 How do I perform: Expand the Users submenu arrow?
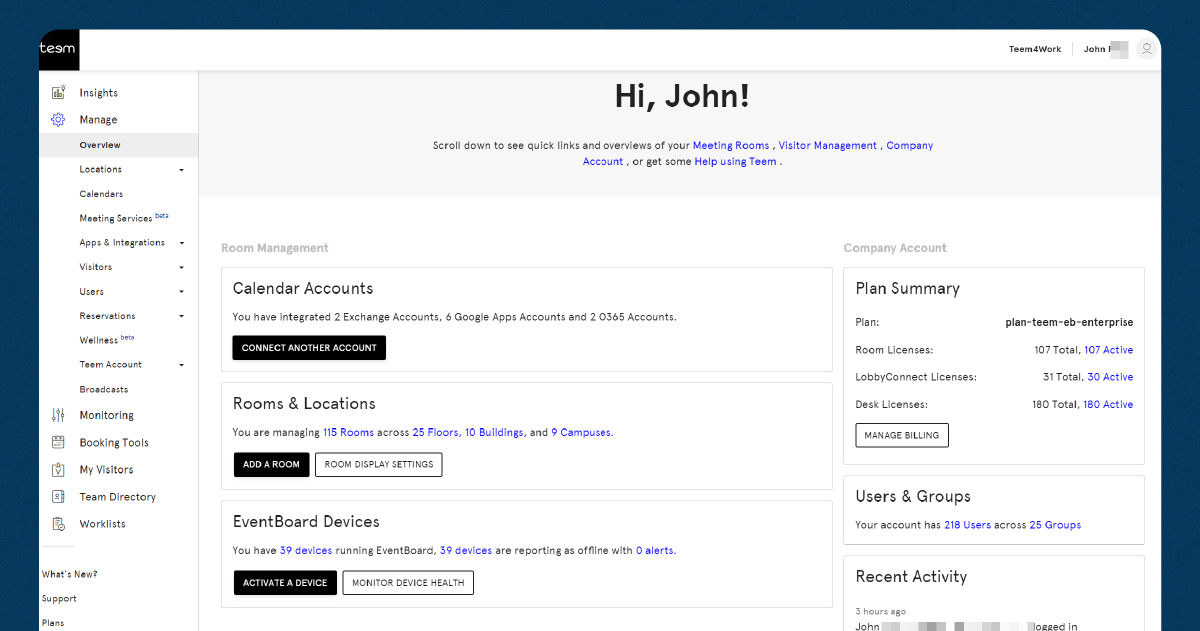182,292
